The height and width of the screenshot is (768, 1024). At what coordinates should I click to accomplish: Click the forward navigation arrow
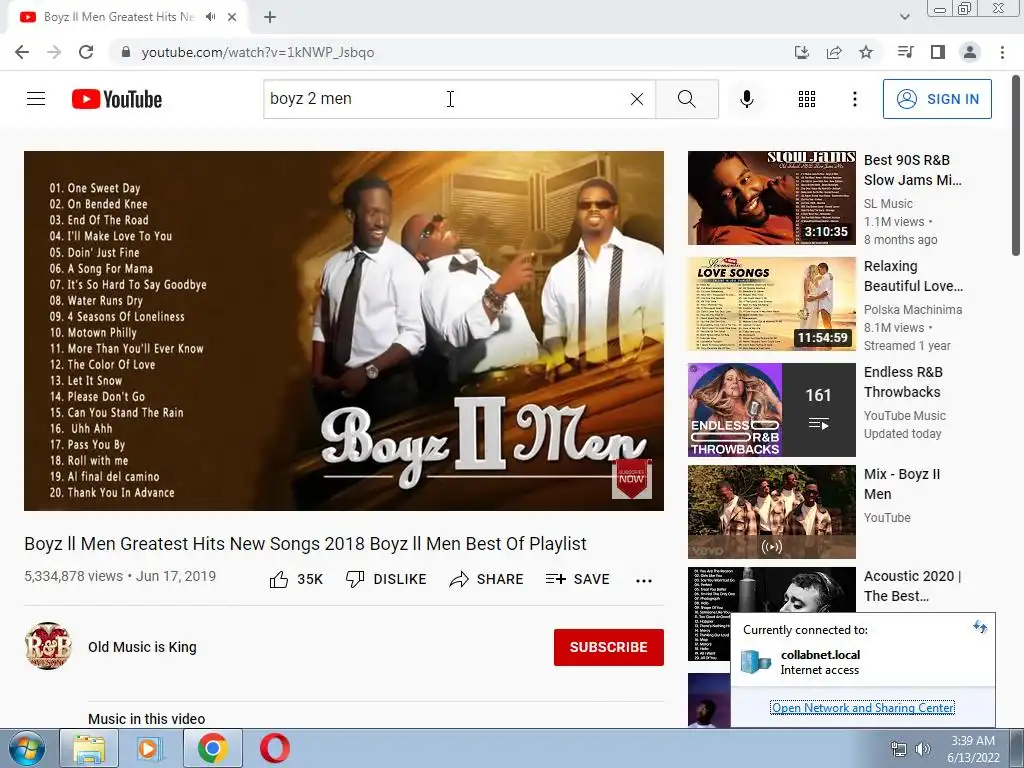54,52
